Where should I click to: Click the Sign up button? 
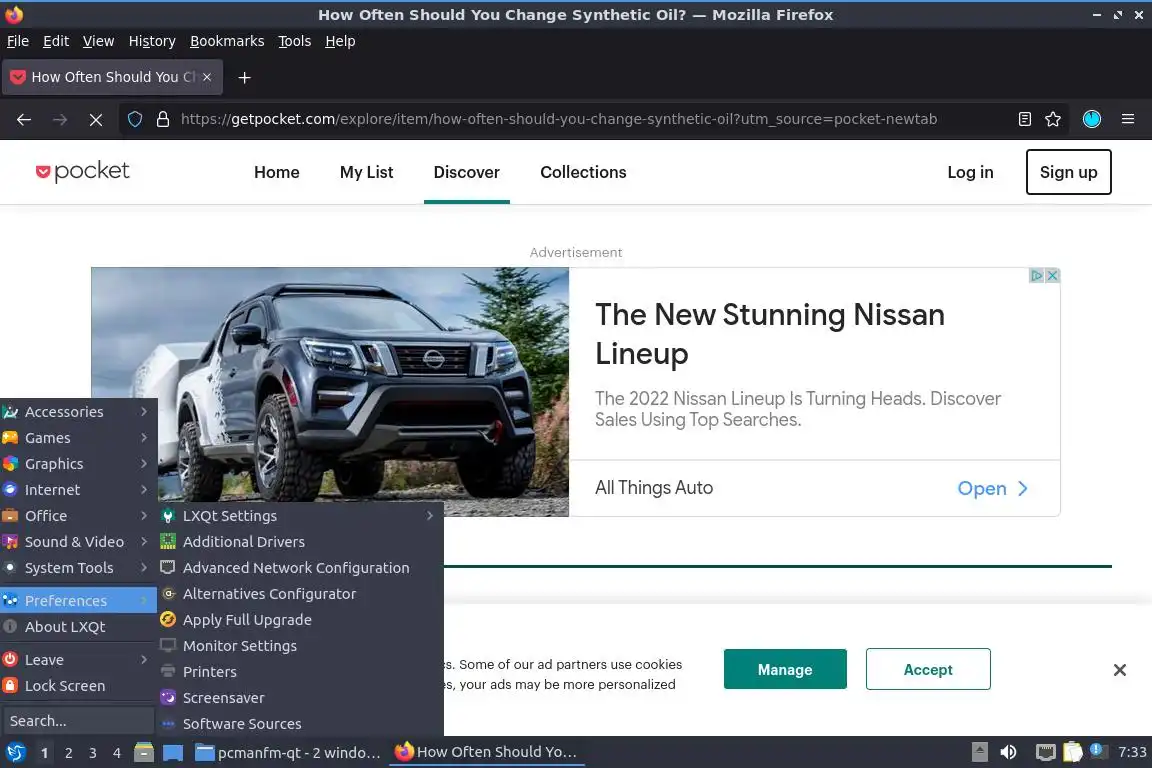(x=1068, y=172)
